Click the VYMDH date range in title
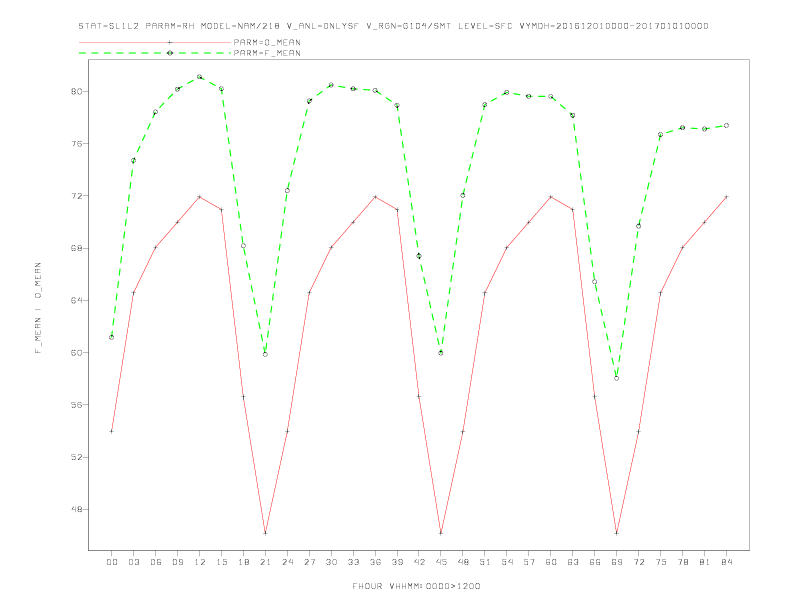This screenshot has width=792, height=612. pos(614,26)
